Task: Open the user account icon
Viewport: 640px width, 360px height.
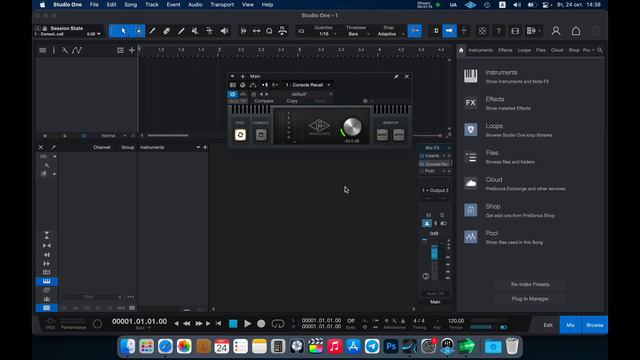Action: [556, 31]
